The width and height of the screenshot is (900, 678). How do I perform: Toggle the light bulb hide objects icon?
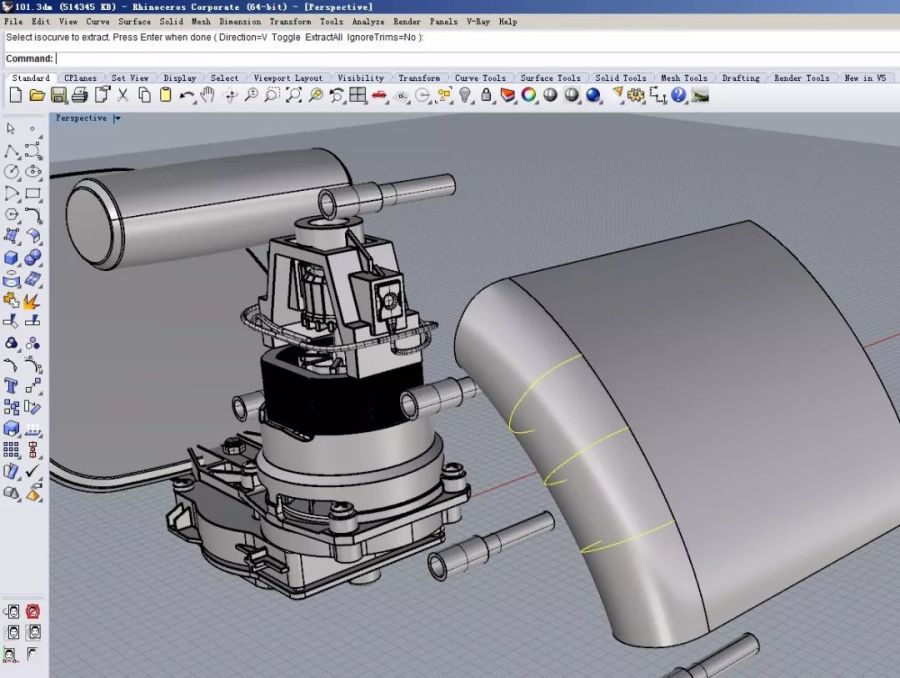click(465, 95)
